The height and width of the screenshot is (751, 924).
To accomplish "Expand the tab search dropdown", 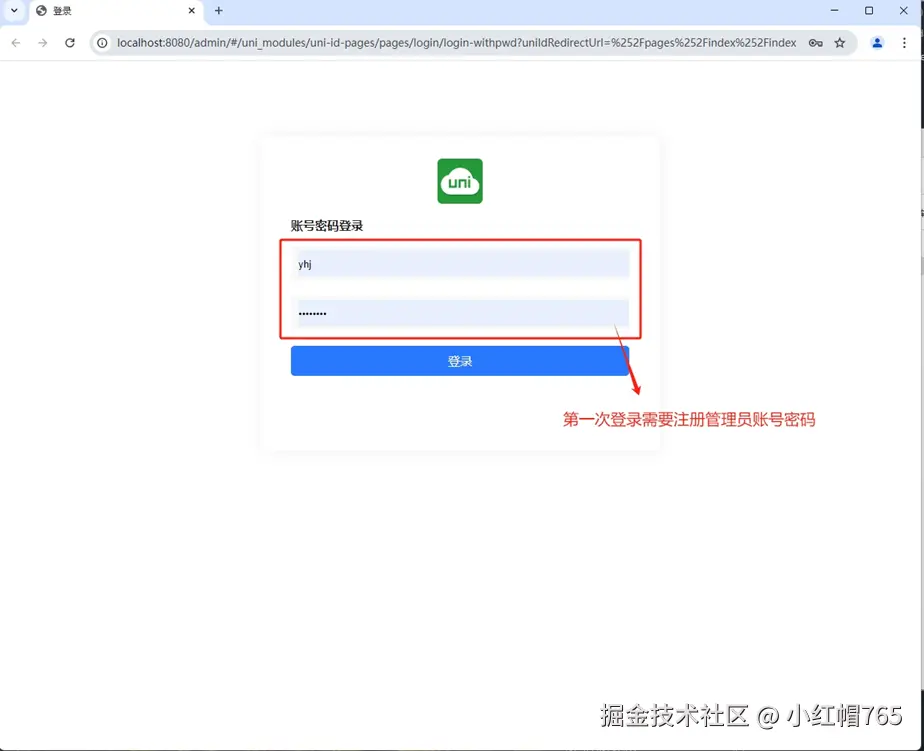I will 14,11.
